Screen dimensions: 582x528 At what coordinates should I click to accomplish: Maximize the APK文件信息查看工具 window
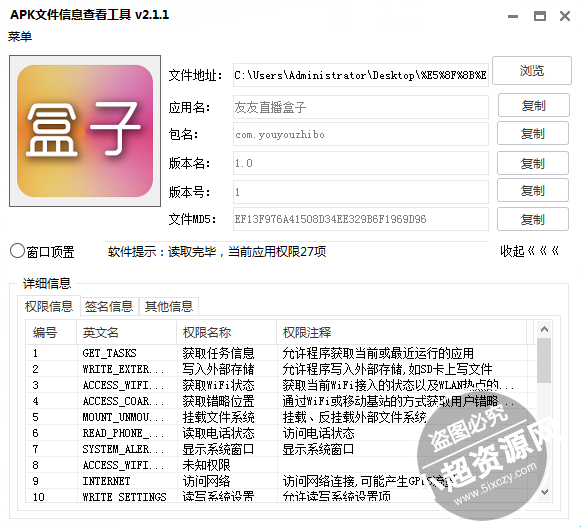coord(540,16)
